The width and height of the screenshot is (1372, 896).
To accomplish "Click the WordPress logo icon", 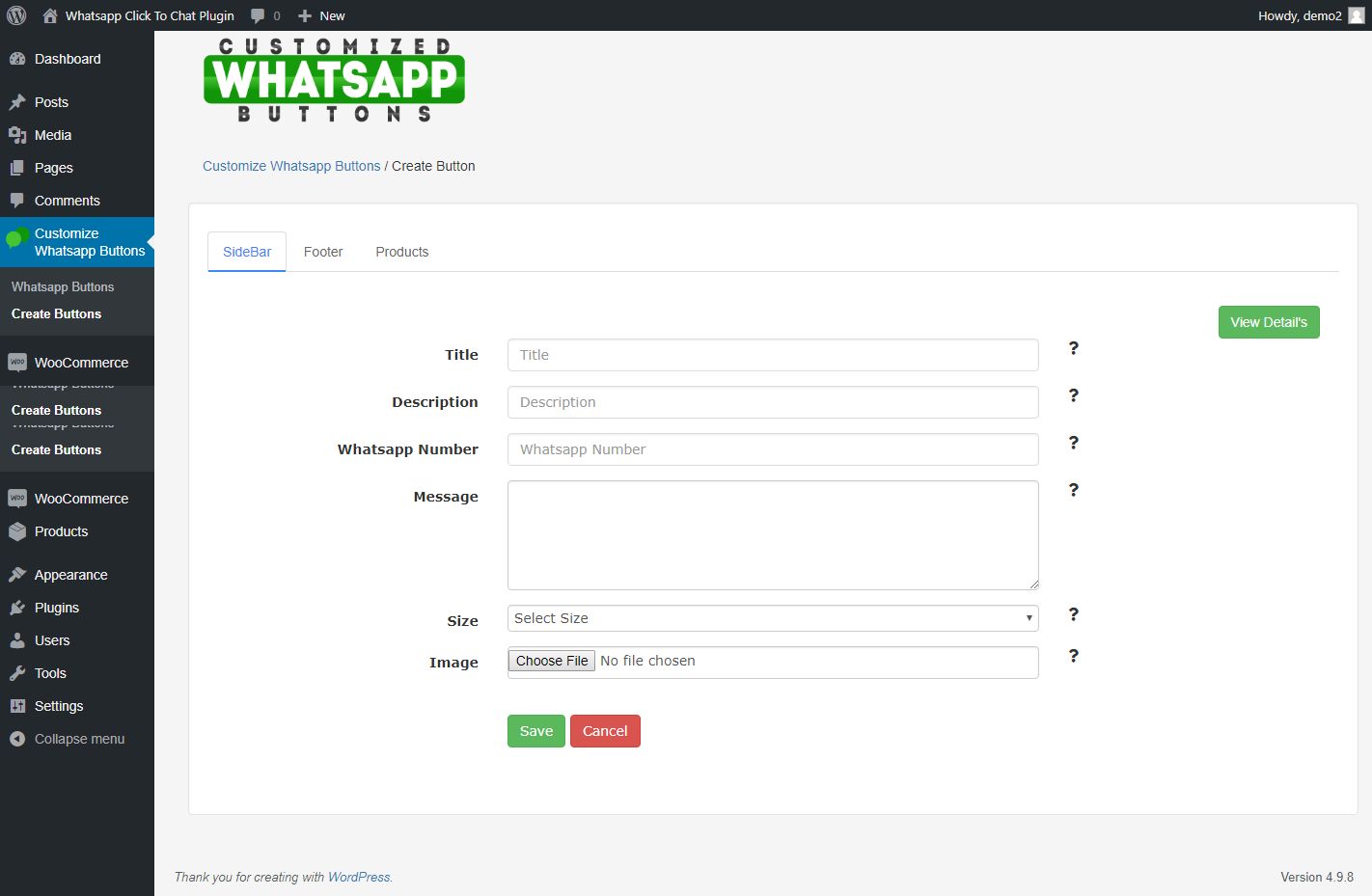I will [16, 15].
